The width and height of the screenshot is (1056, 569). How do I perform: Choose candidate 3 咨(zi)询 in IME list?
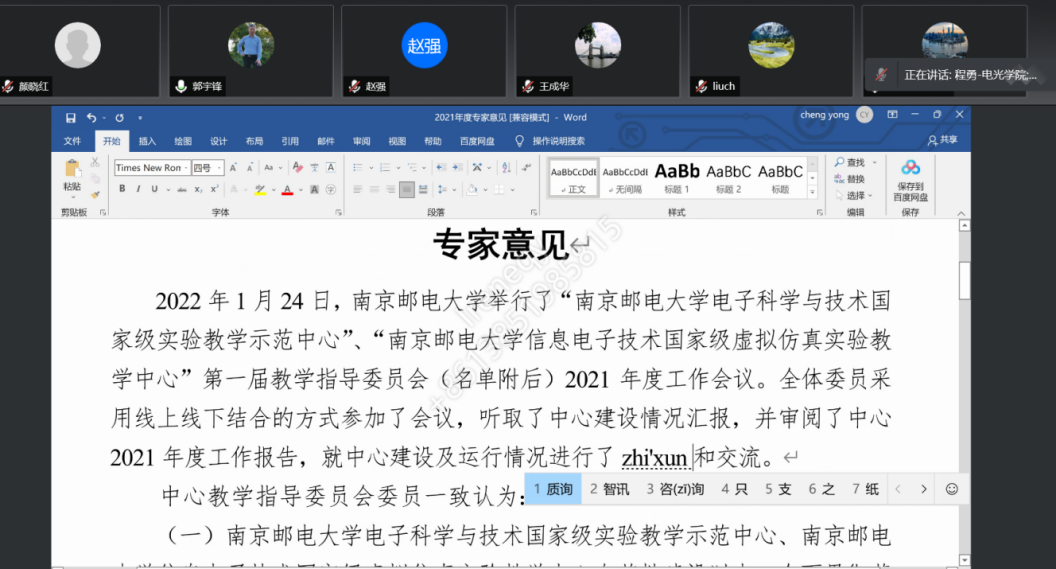[x=675, y=489]
